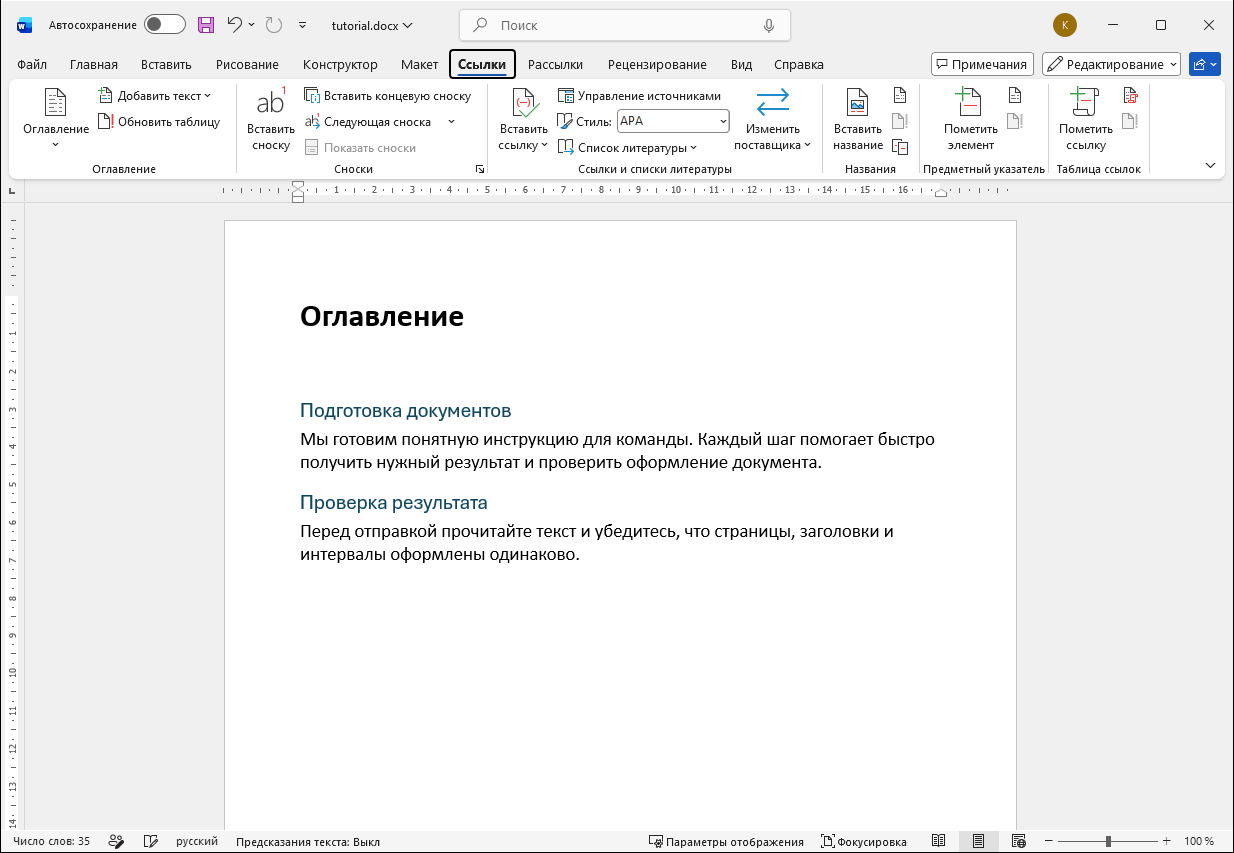Click the Подготовка документов heading

coord(406,411)
